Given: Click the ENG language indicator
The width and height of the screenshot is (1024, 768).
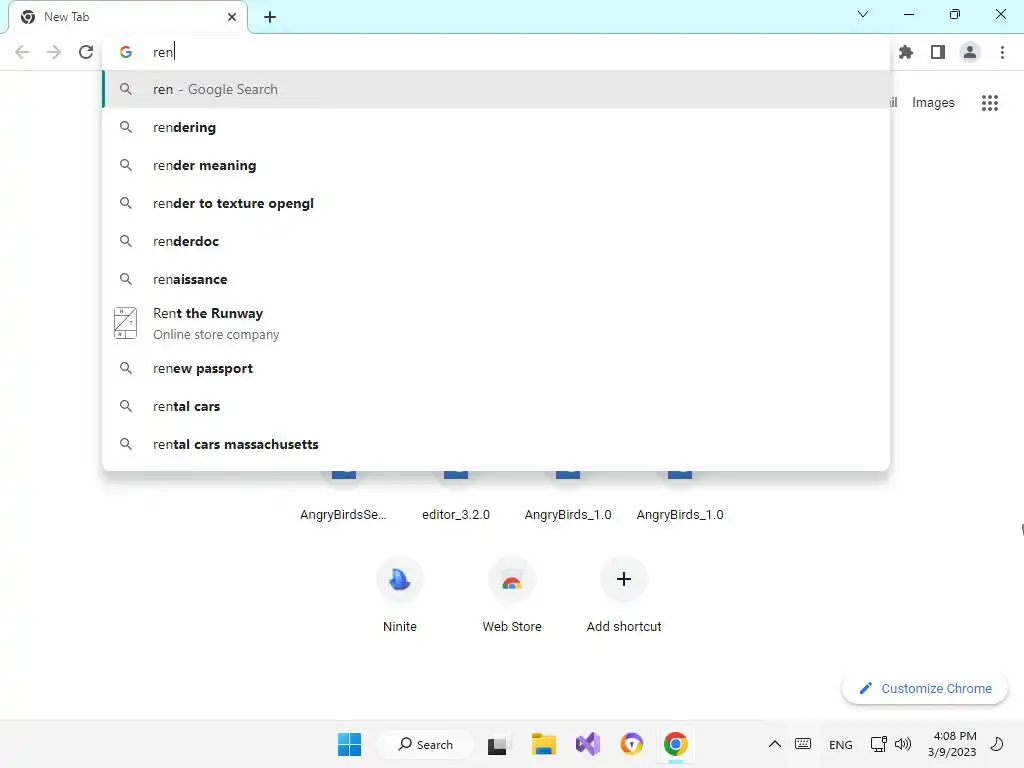Looking at the screenshot, I should pos(840,744).
